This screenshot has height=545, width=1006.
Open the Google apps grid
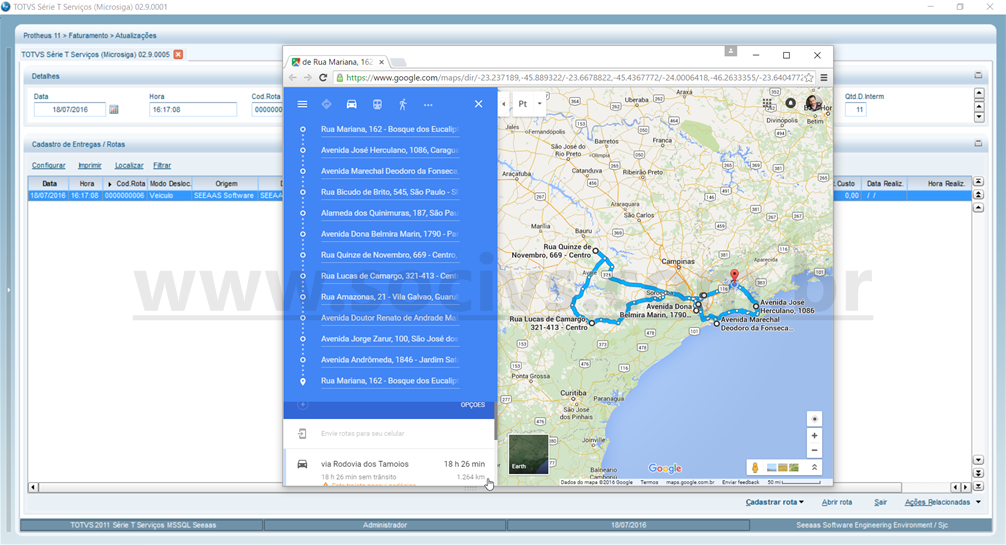(767, 103)
